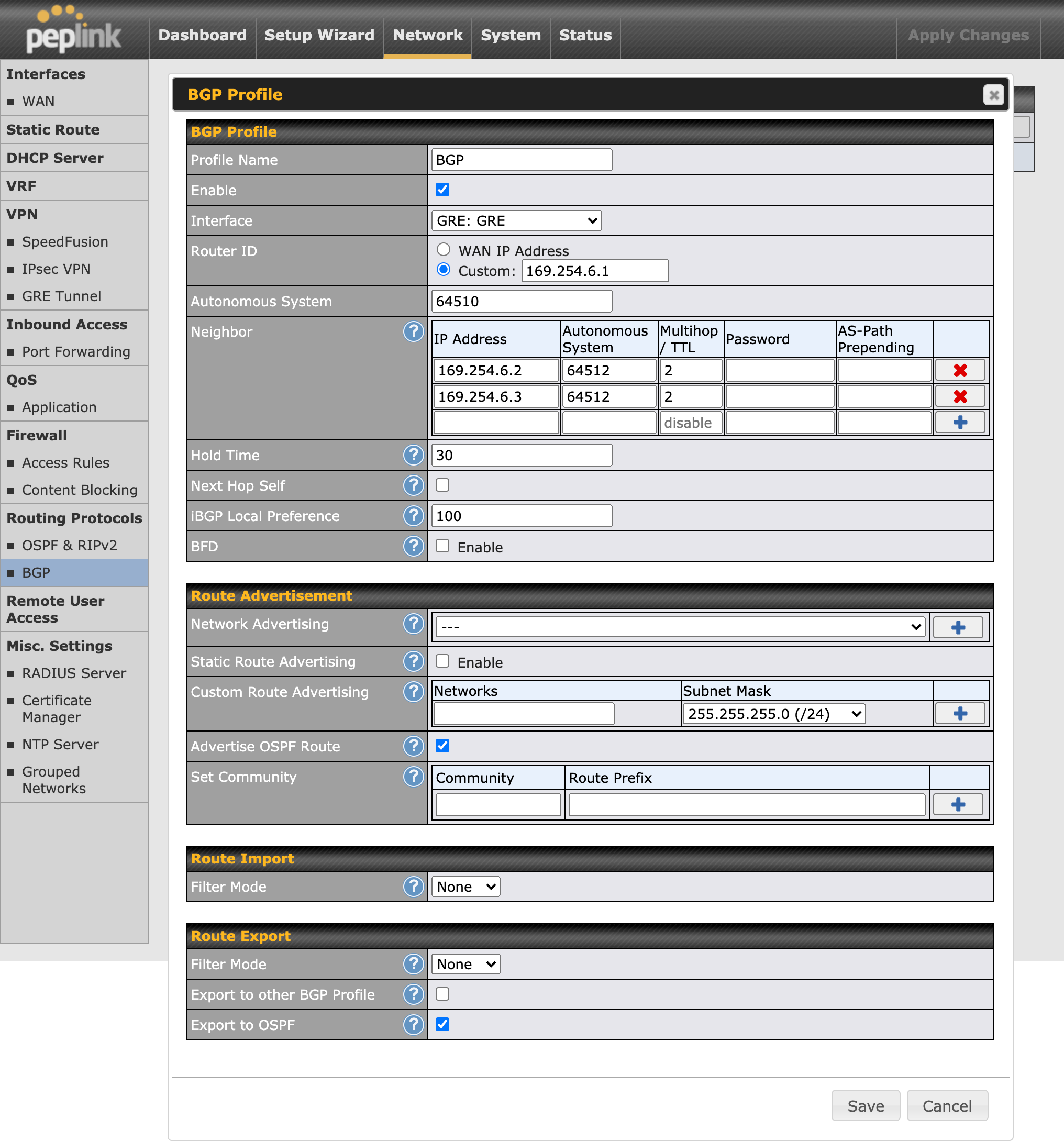Image resolution: width=1064 pixels, height=1141 pixels.
Task: Add a new neighbor row
Action: (960, 422)
